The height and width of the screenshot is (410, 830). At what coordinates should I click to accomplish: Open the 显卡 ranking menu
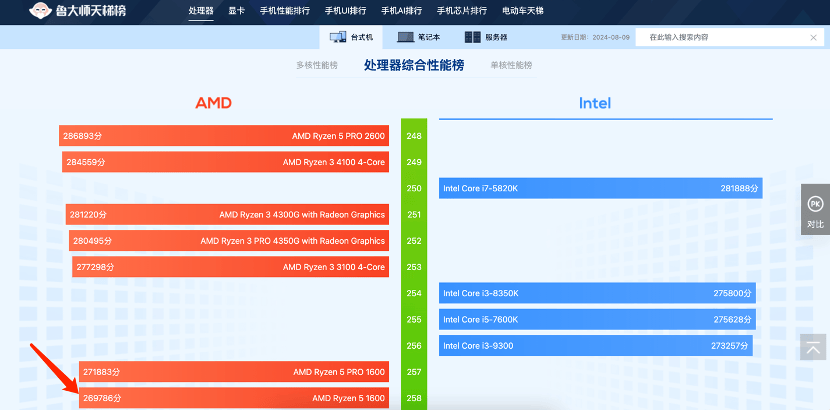236,11
